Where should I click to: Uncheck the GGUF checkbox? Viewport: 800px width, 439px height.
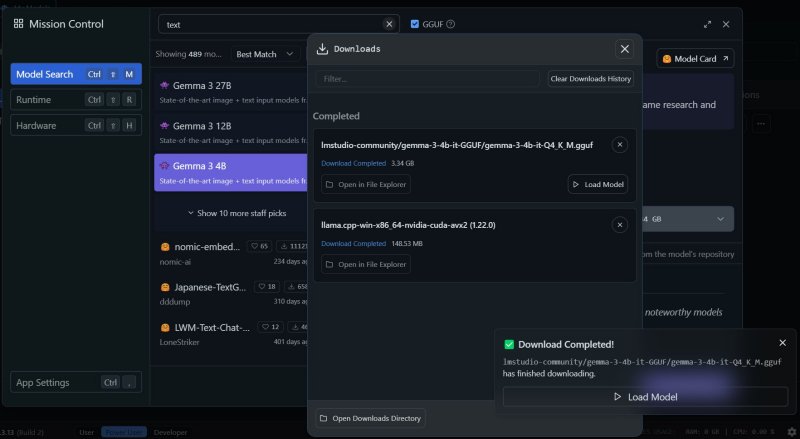(416, 24)
